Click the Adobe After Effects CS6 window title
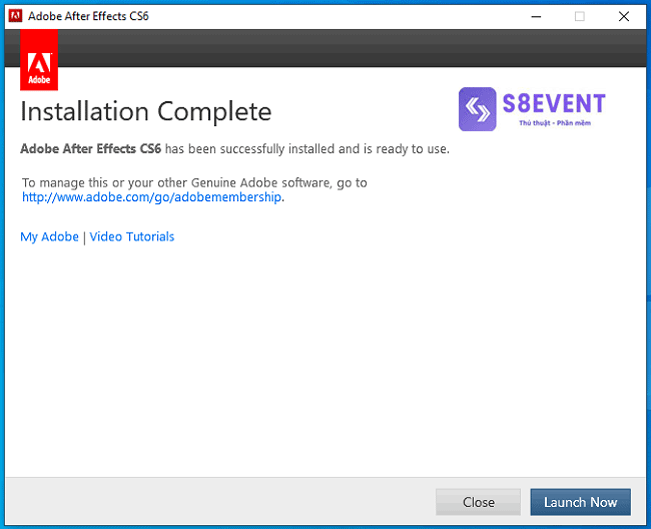Viewport: 651px width, 529px height. coord(88,16)
